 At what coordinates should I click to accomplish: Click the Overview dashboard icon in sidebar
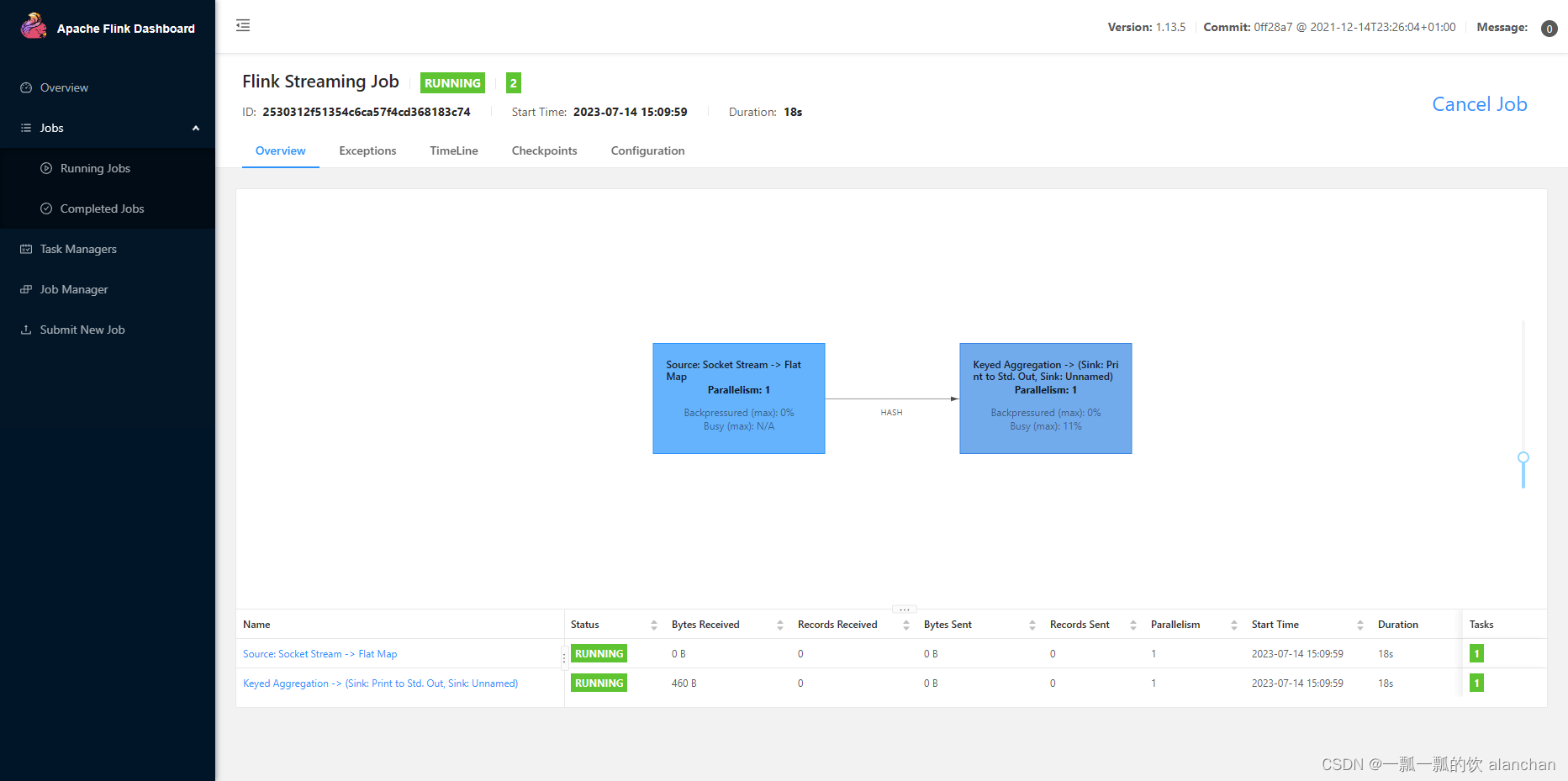point(26,87)
